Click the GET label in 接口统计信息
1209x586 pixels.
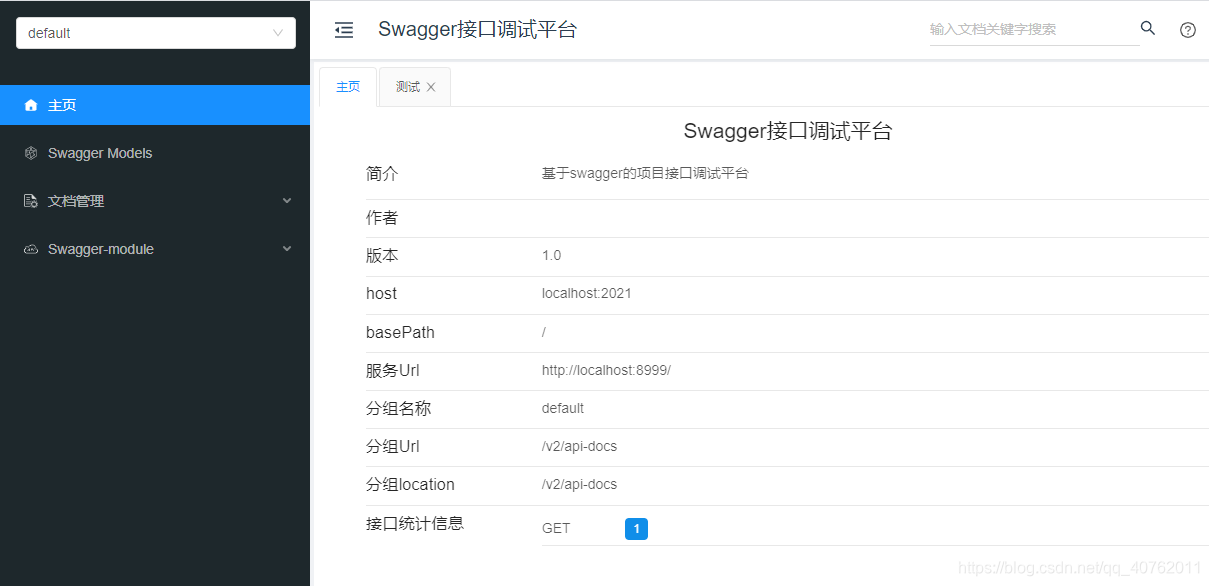tap(555, 528)
